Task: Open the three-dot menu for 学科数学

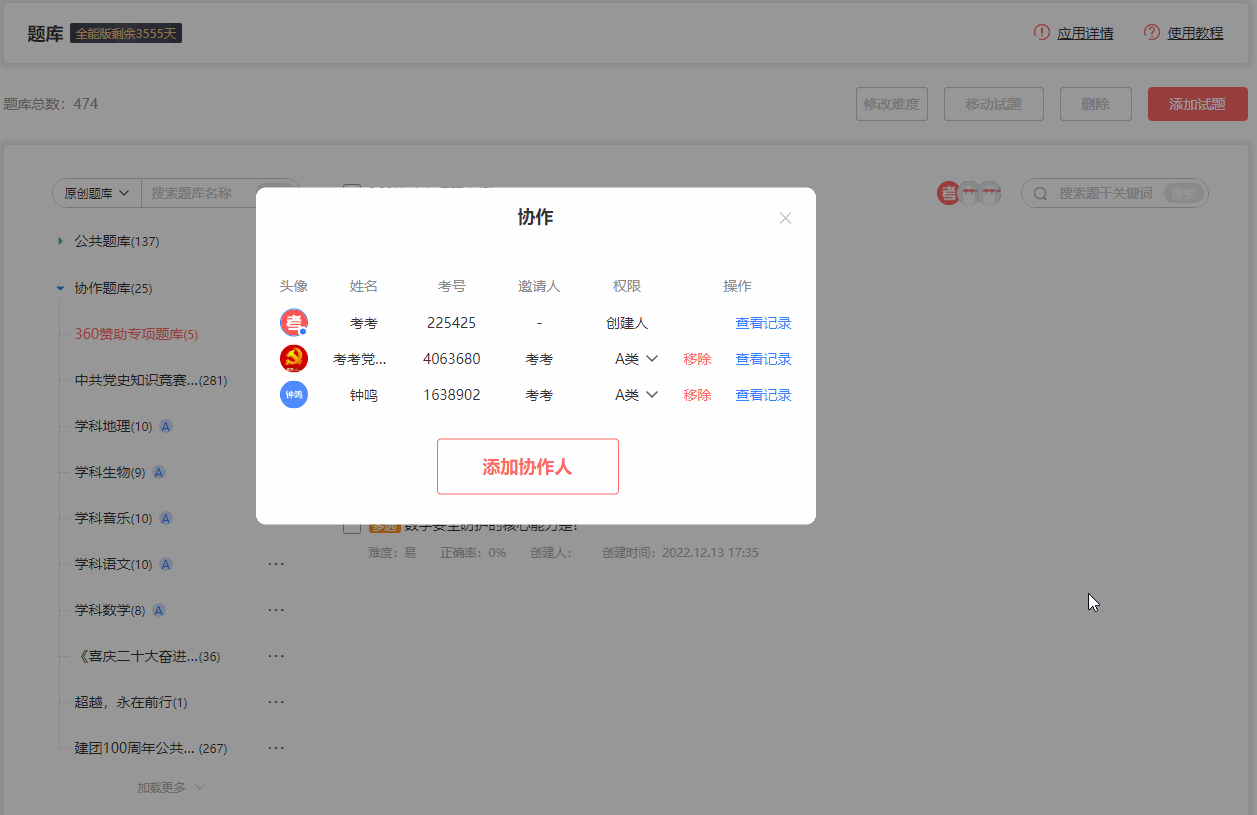Action: pos(276,610)
